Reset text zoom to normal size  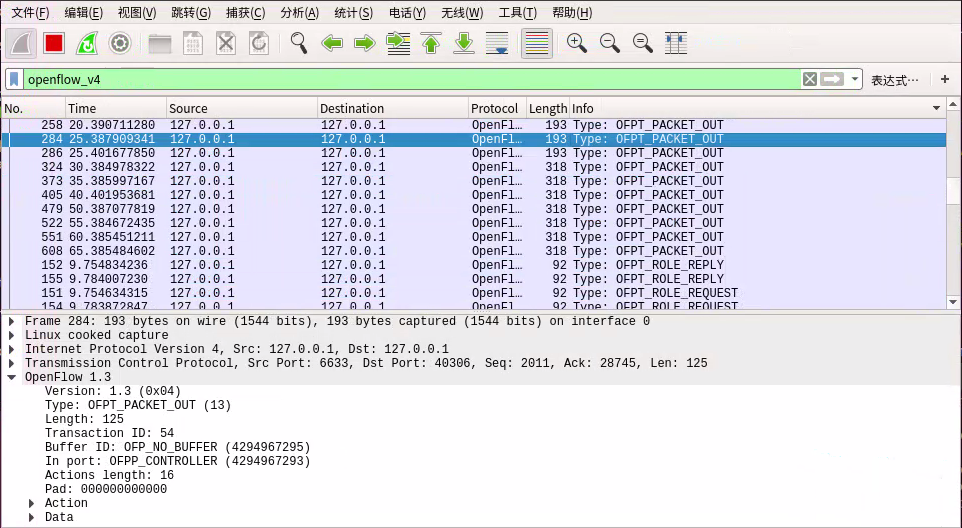click(x=643, y=43)
